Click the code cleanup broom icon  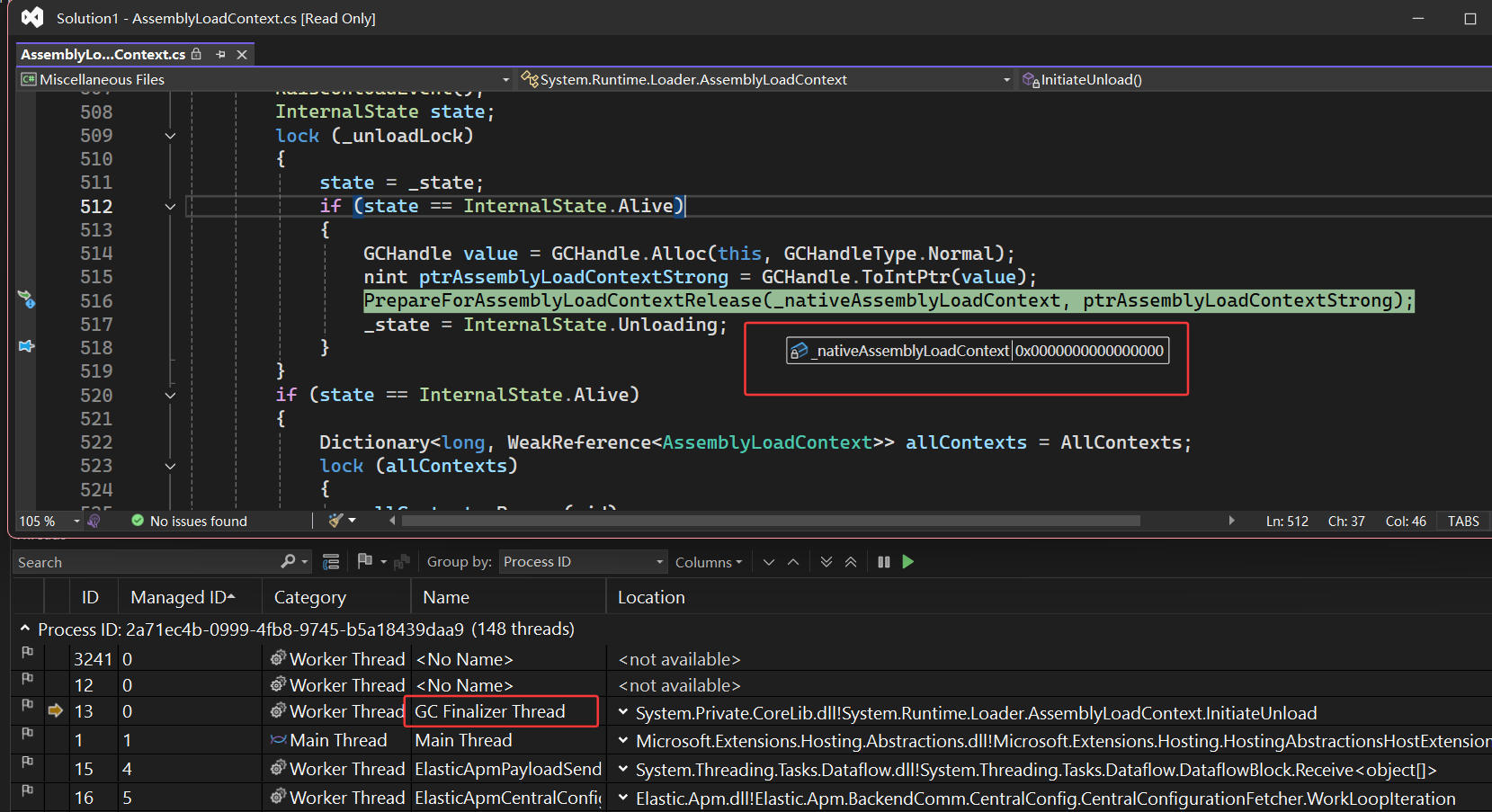(x=336, y=521)
